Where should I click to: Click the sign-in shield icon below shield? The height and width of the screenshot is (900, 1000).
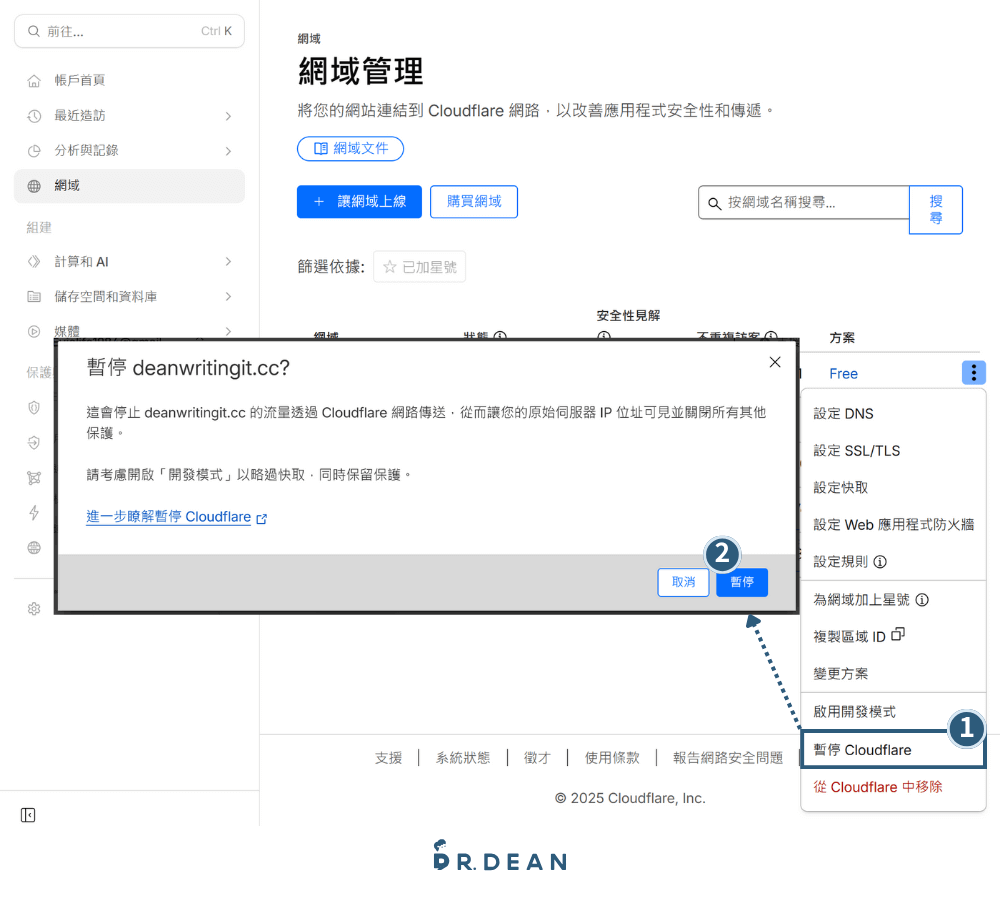point(34,443)
